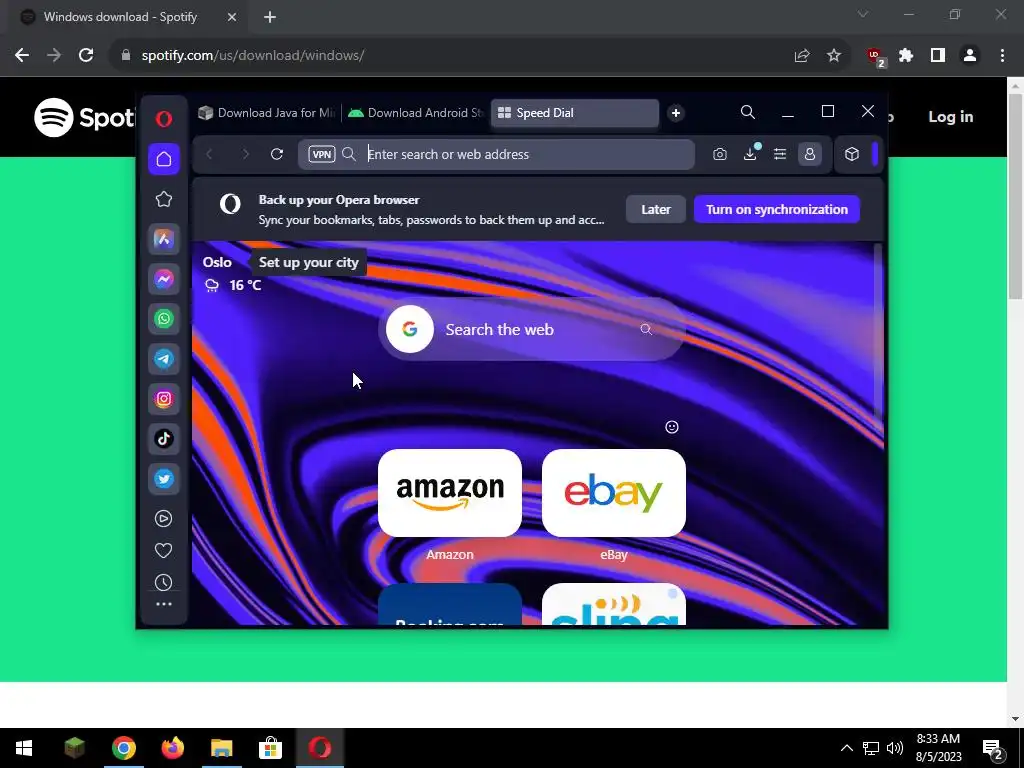Open the Player icon in Opera sidebar
The height and width of the screenshot is (768, 1024).
(164, 519)
